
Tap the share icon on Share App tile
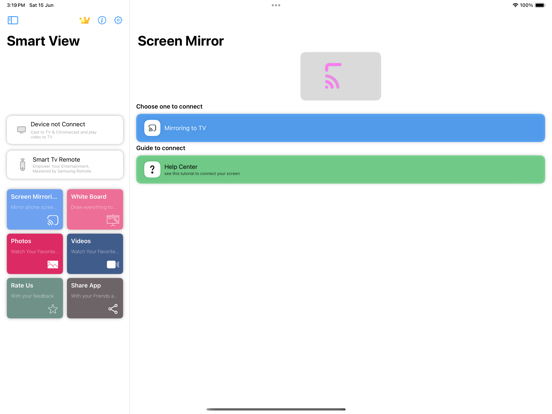point(113,309)
